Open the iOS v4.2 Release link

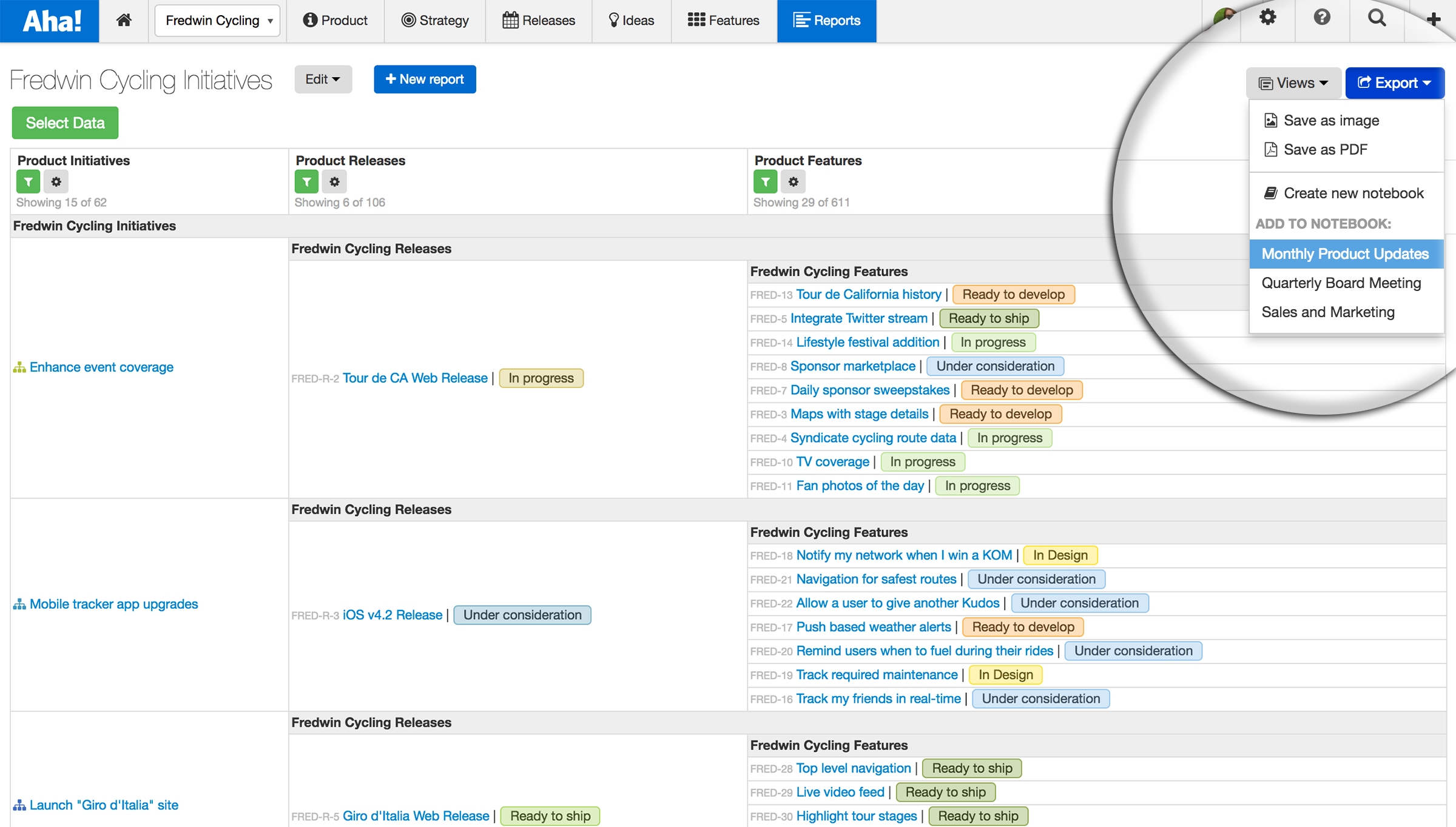[393, 615]
